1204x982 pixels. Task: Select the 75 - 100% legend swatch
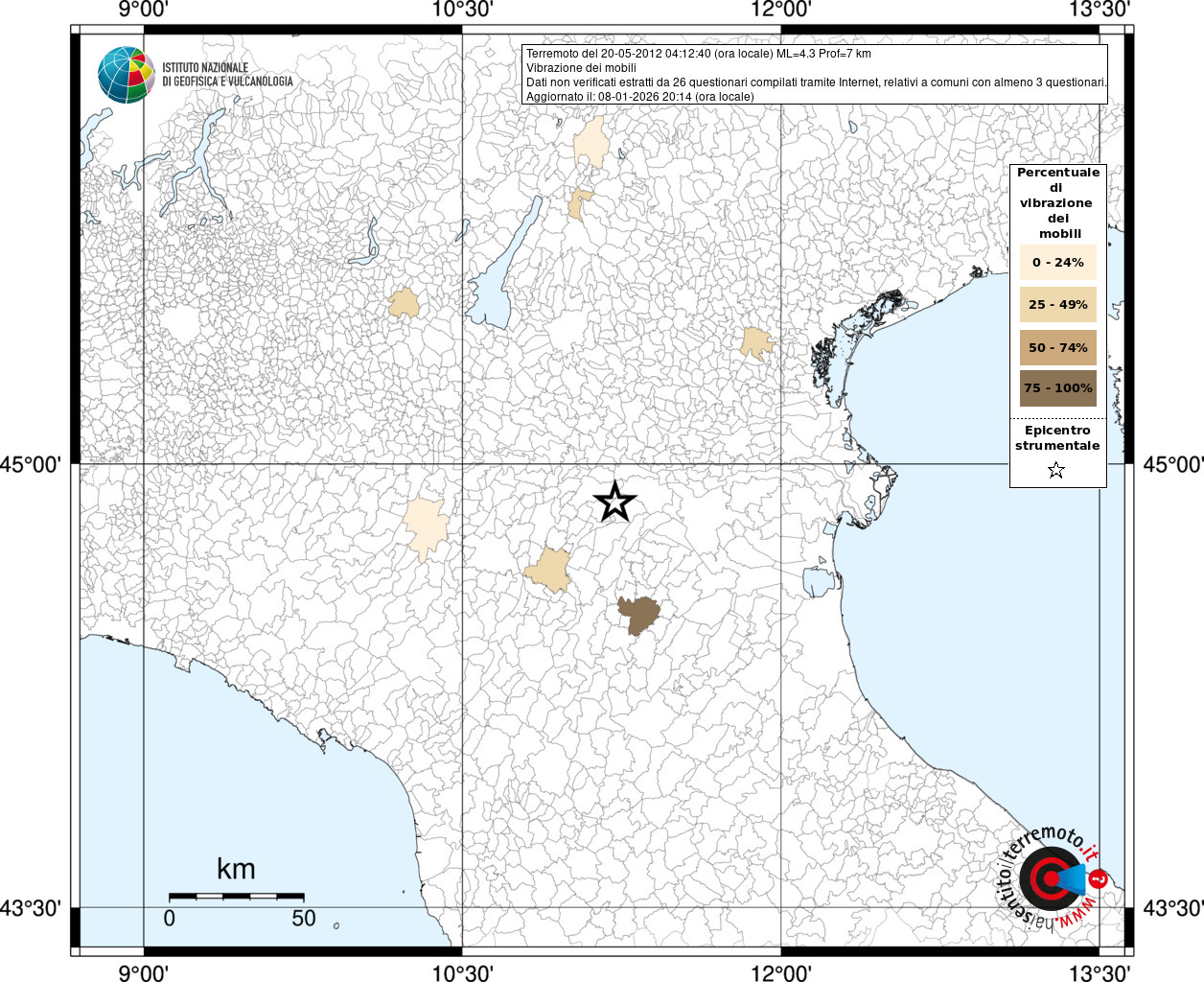click(x=1058, y=388)
